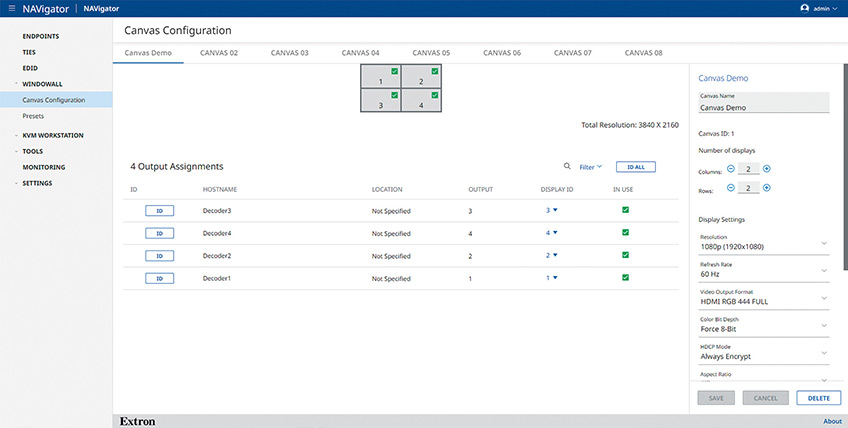848x428 pixels.
Task: Click the ID ALL button
Action: (x=635, y=167)
